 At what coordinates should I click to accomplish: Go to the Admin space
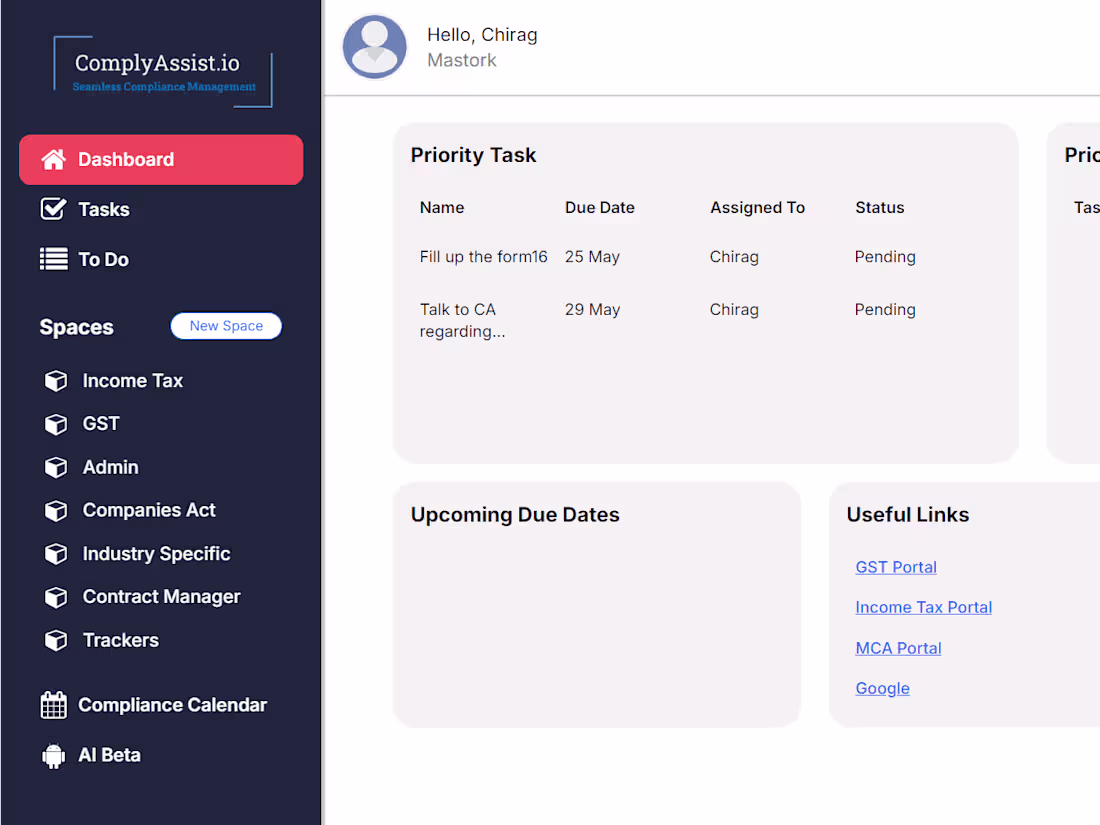coord(110,467)
